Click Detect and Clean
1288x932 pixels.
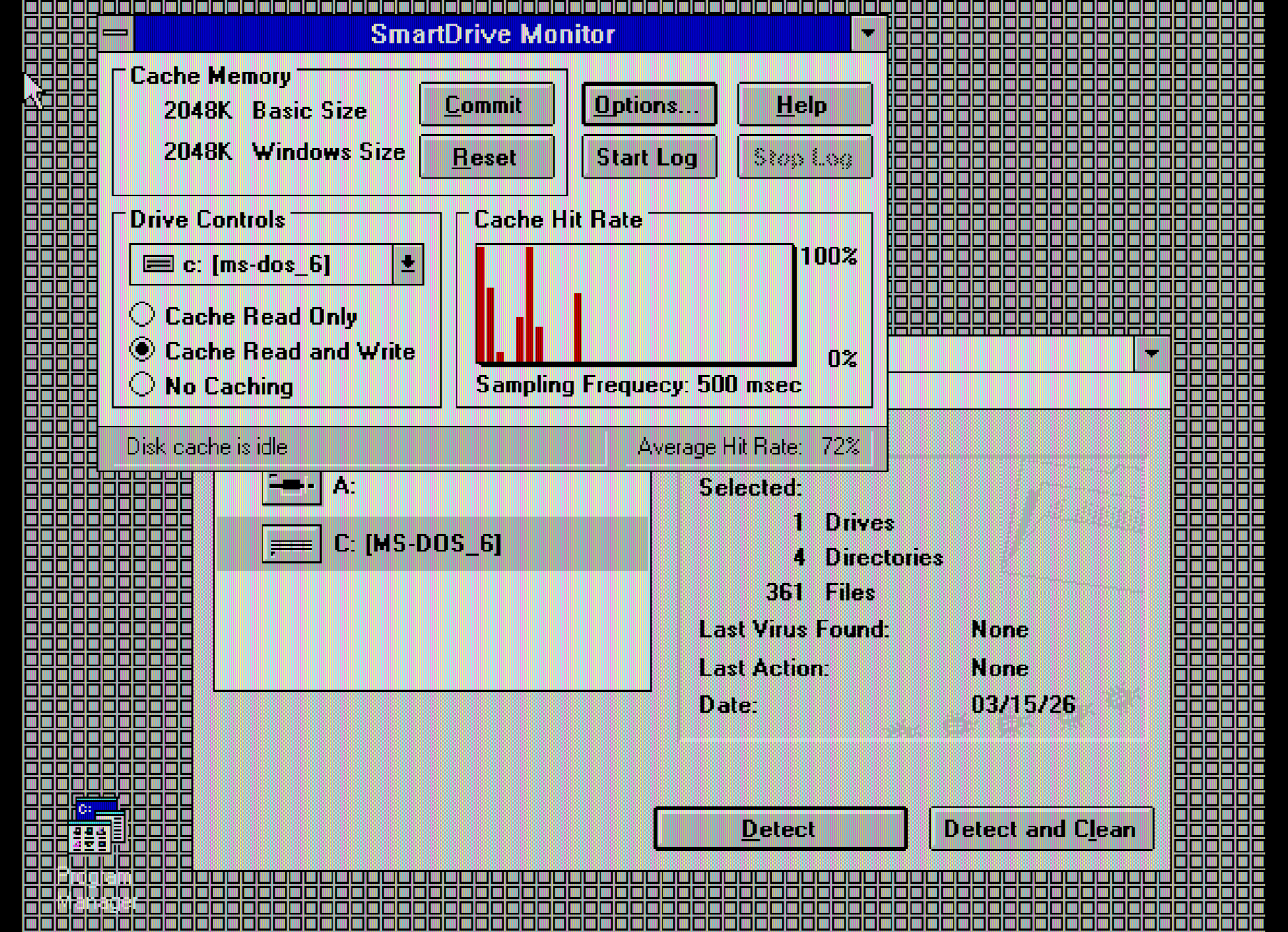tap(1041, 829)
